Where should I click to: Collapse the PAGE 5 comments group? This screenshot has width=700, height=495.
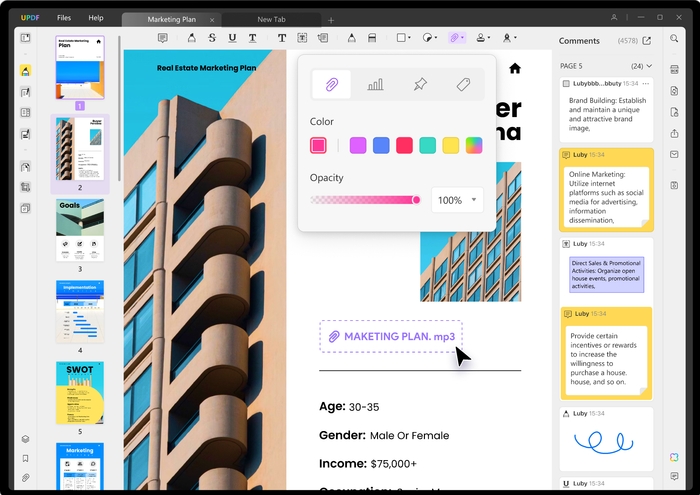tap(650, 66)
